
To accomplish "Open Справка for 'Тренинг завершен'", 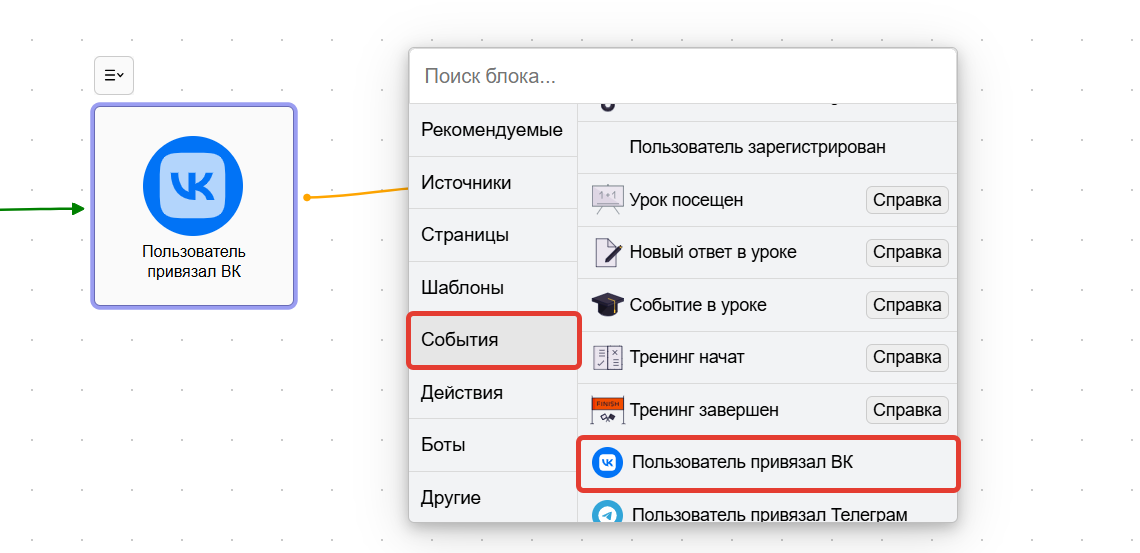I will pyautogui.click(x=907, y=410).
